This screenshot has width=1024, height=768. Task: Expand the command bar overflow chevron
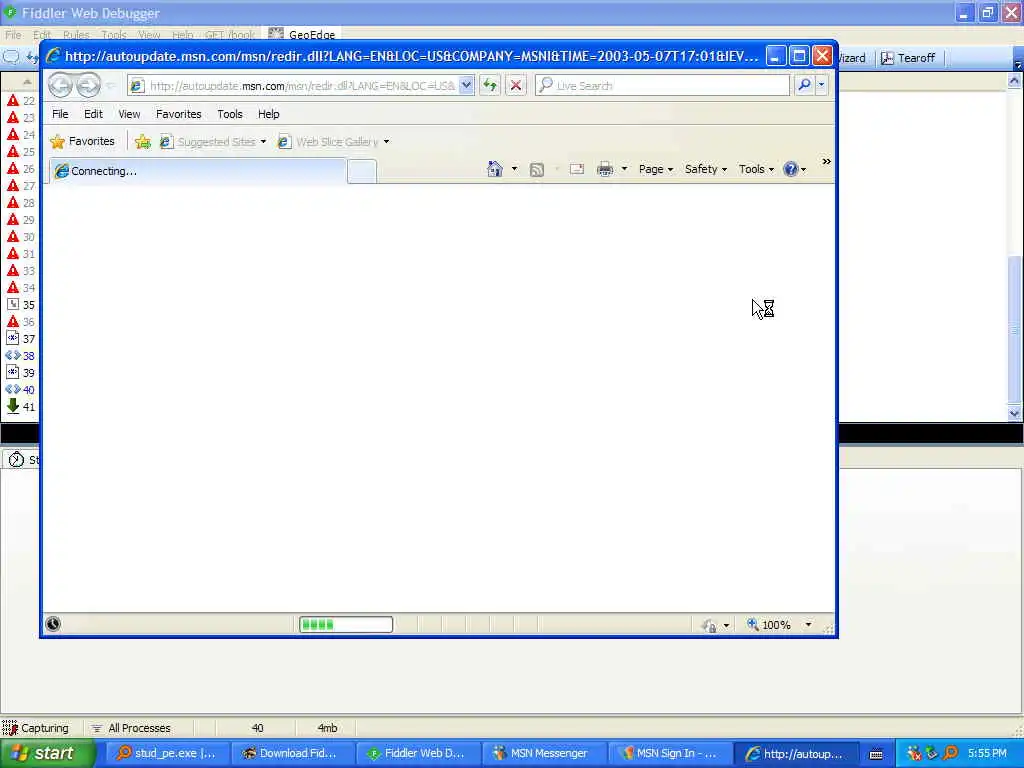coord(826,161)
